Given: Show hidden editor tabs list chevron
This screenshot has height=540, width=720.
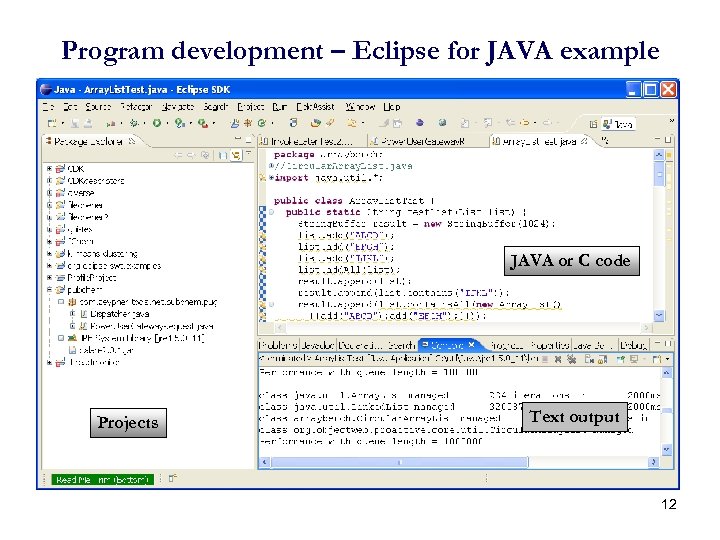Looking at the screenshot, I should [605, 141].
